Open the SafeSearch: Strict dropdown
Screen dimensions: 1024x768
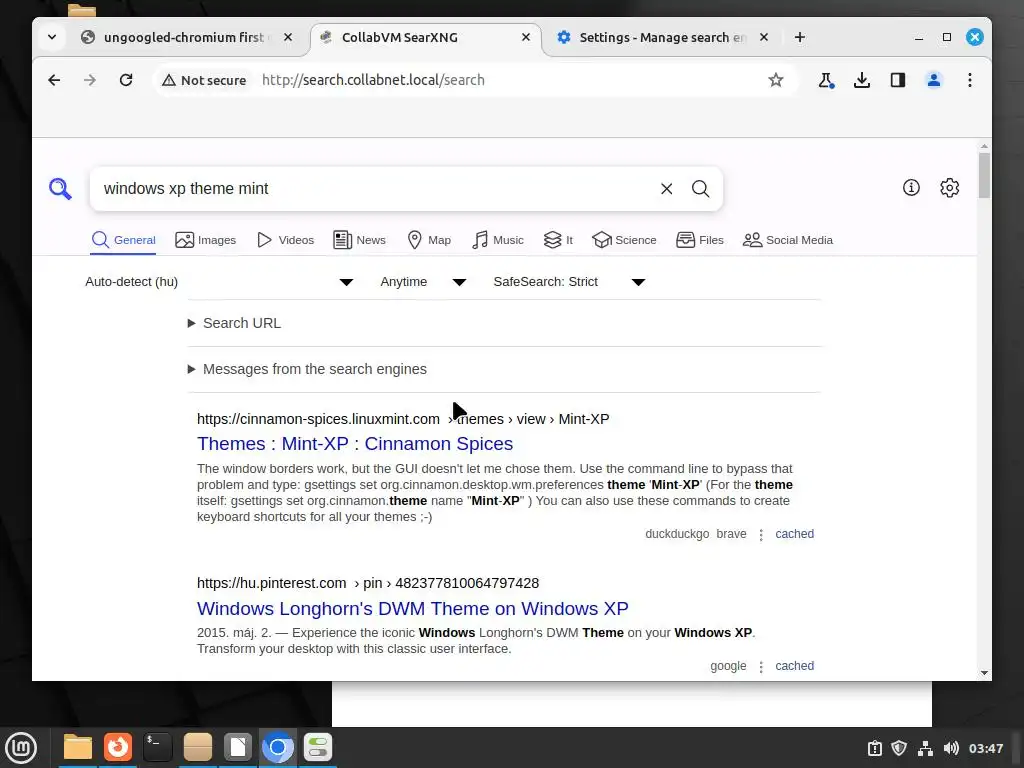point(569,281)
